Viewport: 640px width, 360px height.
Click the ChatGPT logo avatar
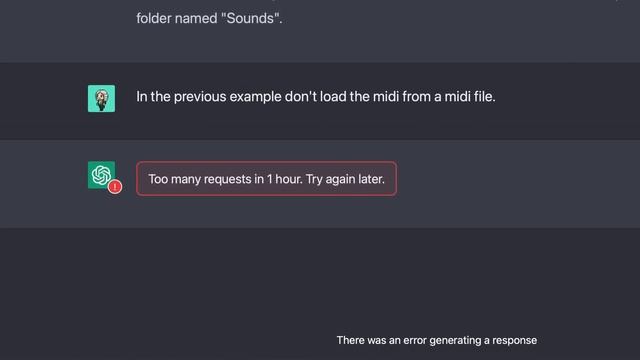(x=101, y=175)
